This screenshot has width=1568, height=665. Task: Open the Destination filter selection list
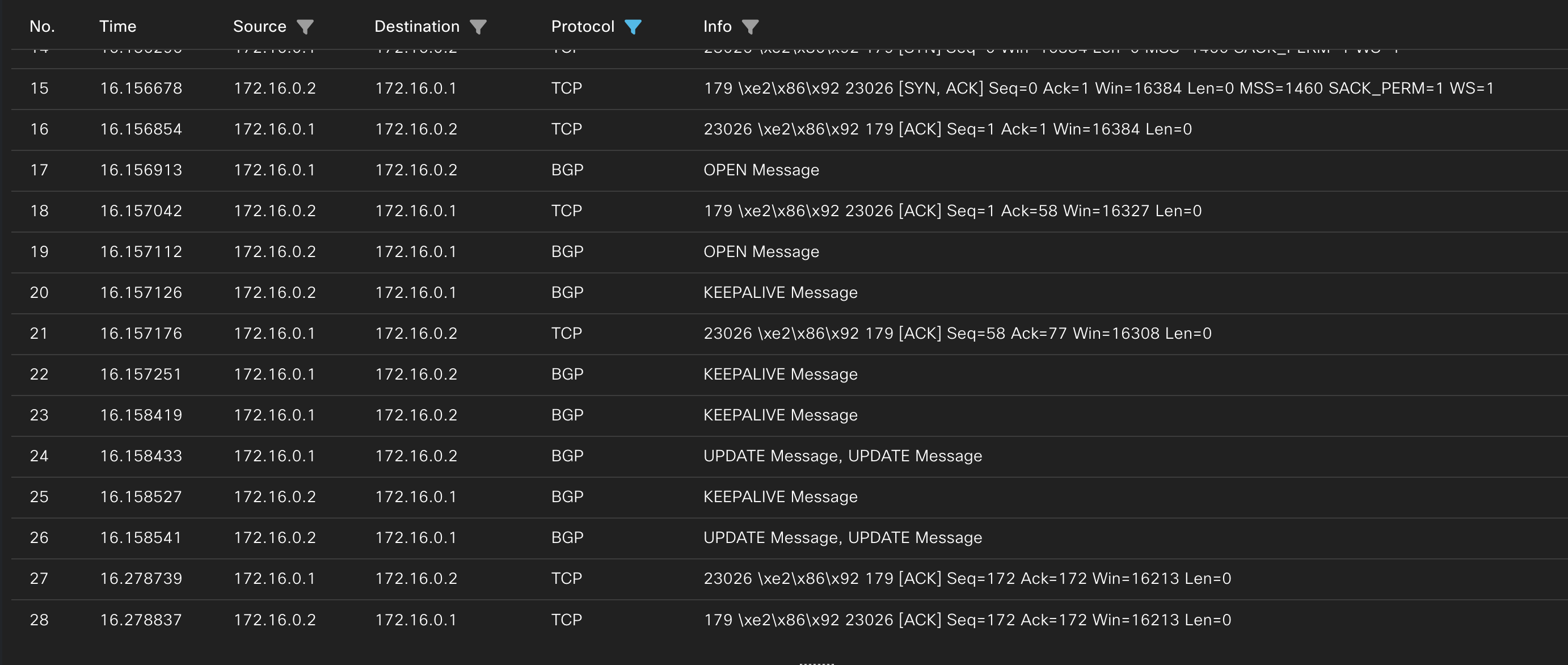click(478, 27)
